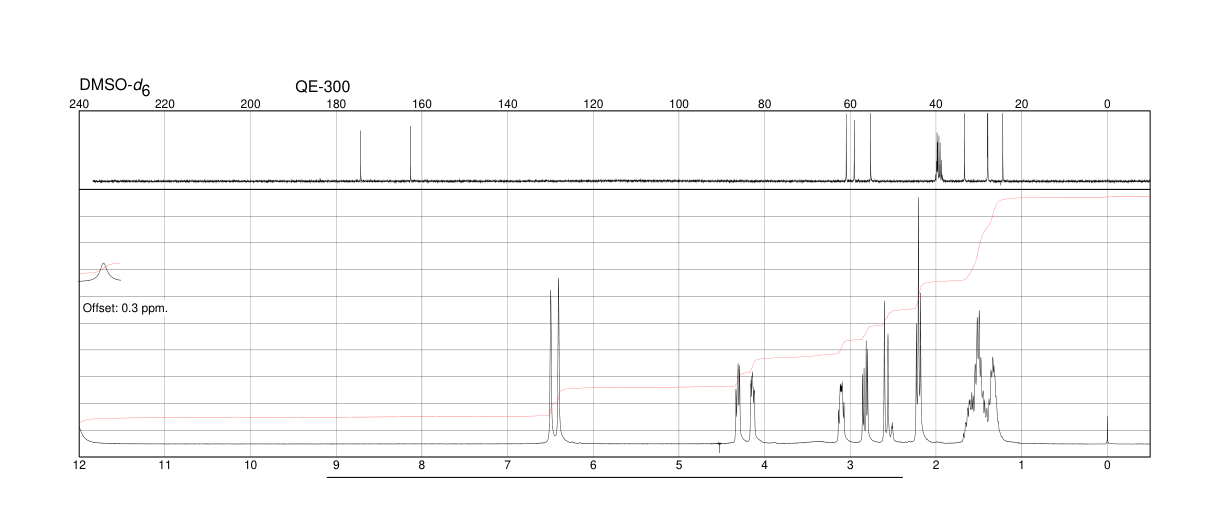Select the 220 tick label on carbon axis
The height and width of the screenshot is (528, 1224).
(x=165, y=103)
